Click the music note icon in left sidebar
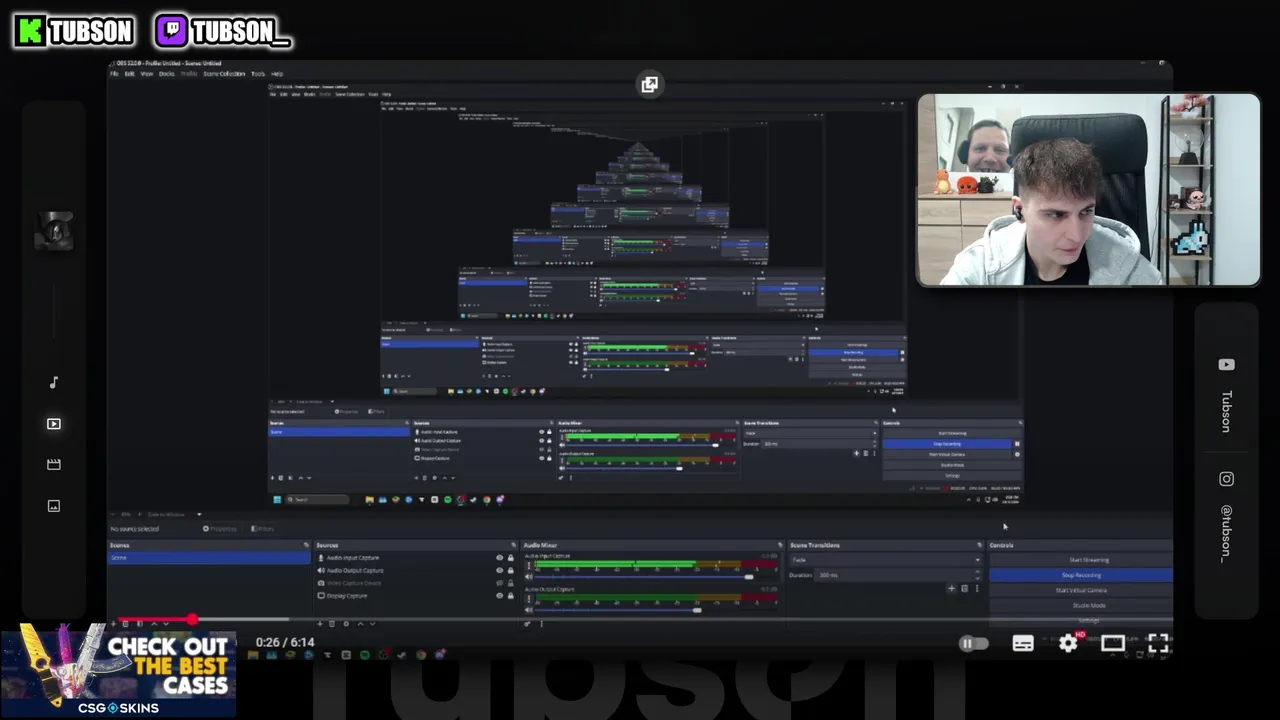 point(54,383)
